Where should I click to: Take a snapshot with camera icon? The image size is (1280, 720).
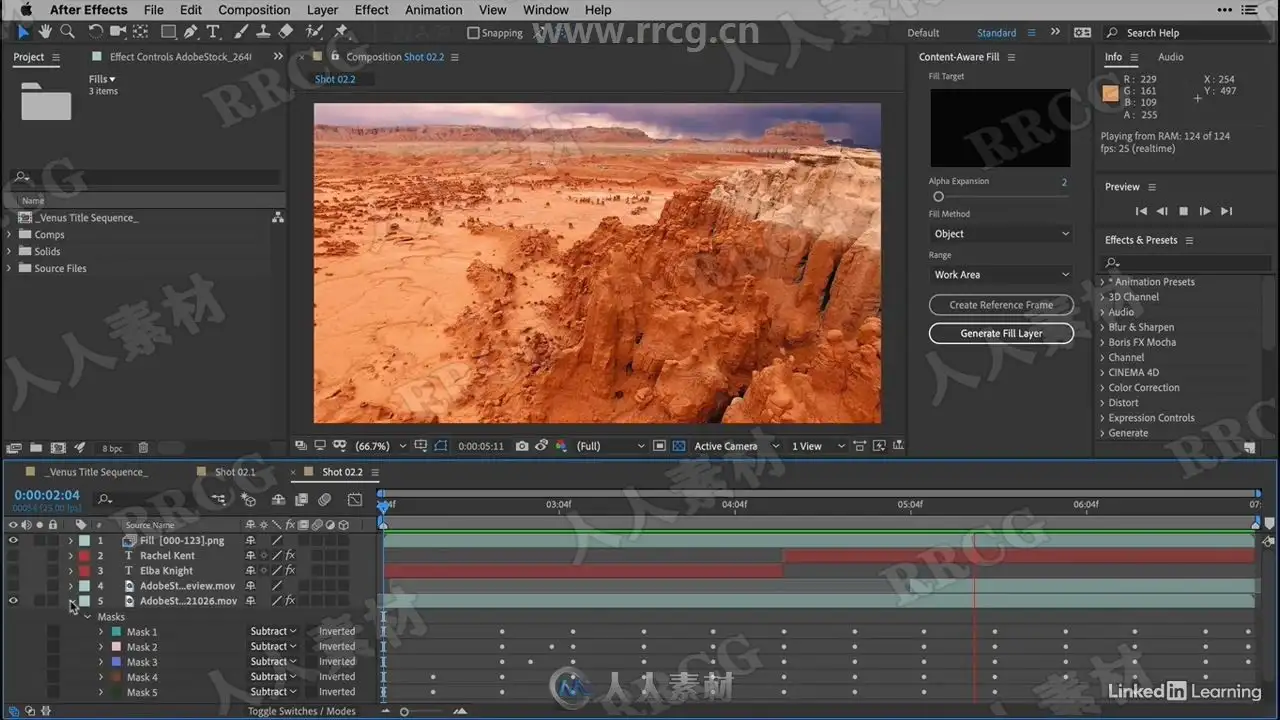coord(522,446)
